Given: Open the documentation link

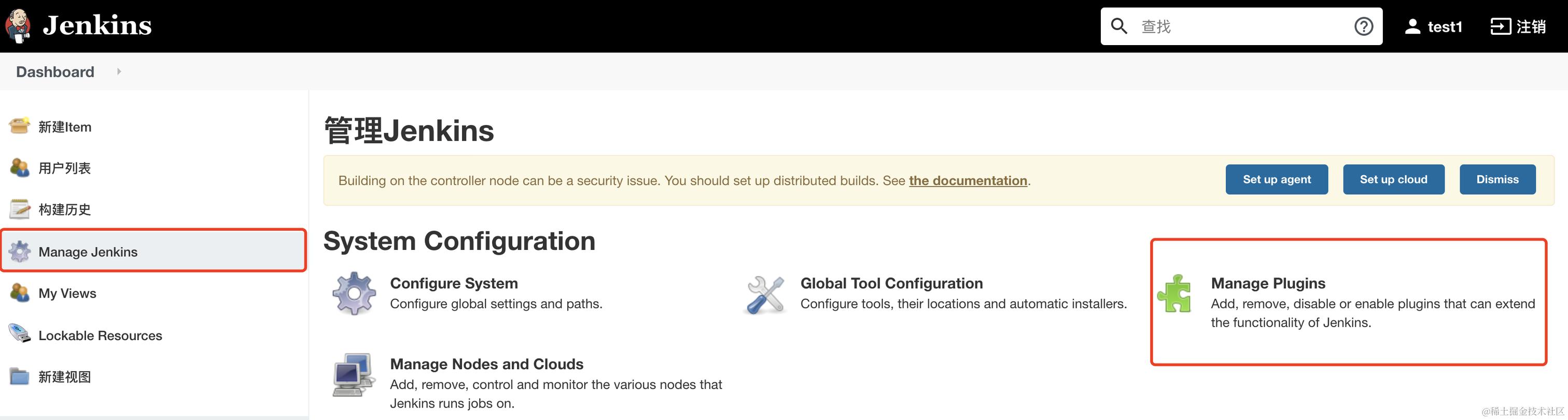Looking at the screenshot, I should pos(968,181).
